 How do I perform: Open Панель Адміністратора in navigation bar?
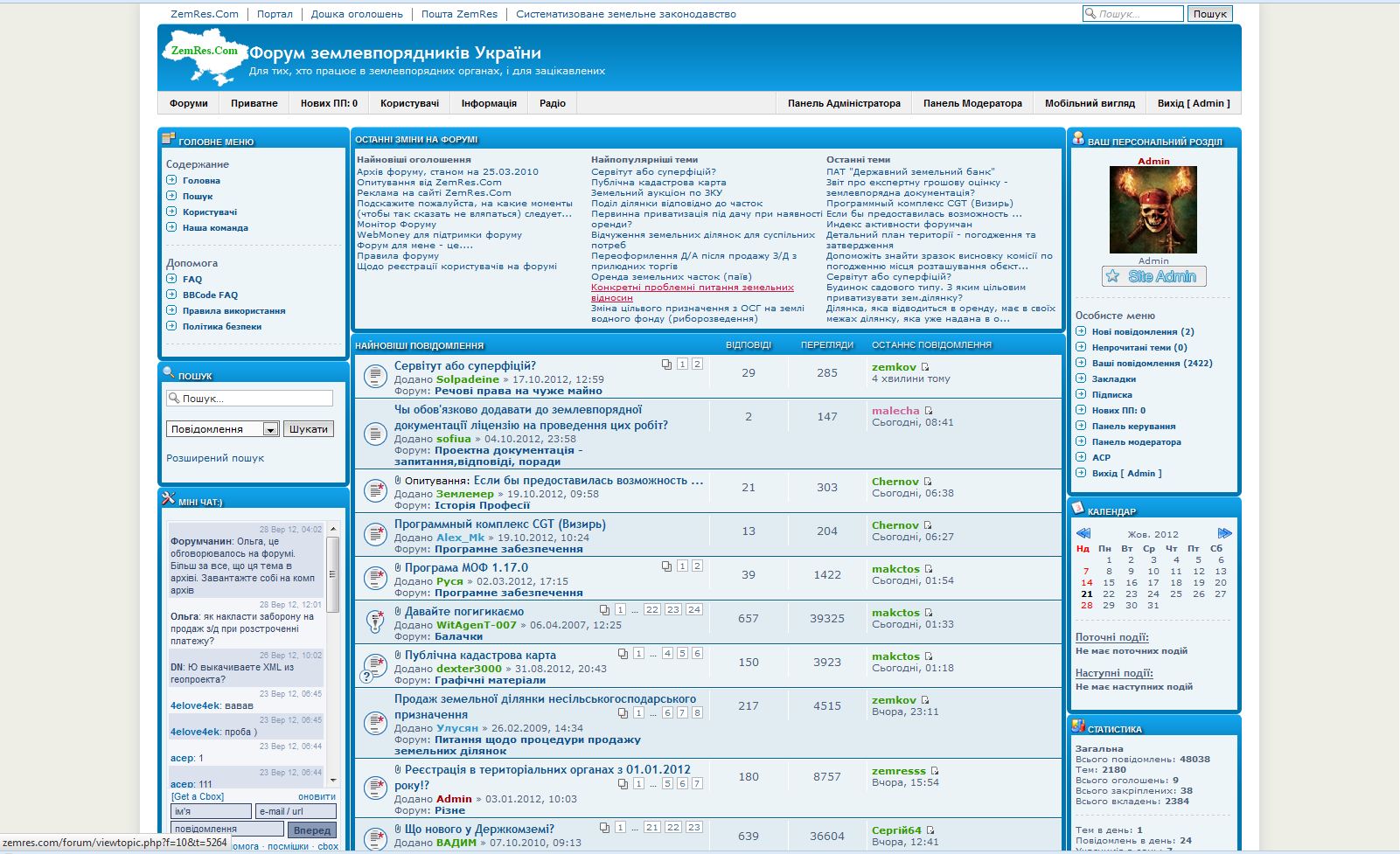coord(844,103)
